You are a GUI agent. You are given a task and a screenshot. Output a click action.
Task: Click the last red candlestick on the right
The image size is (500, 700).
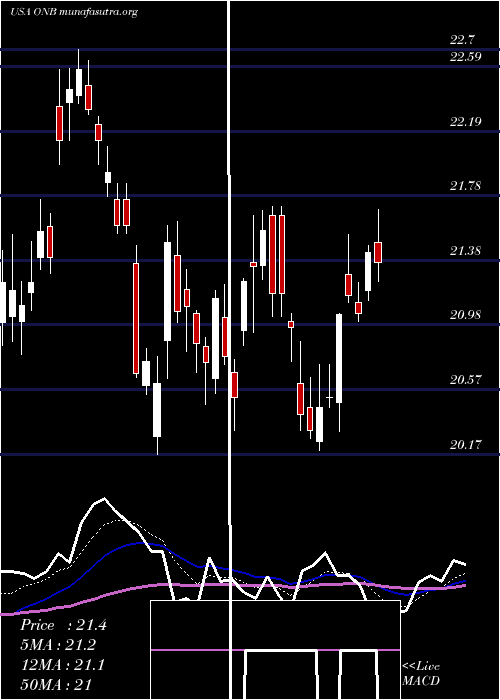[x=378, y=252]
